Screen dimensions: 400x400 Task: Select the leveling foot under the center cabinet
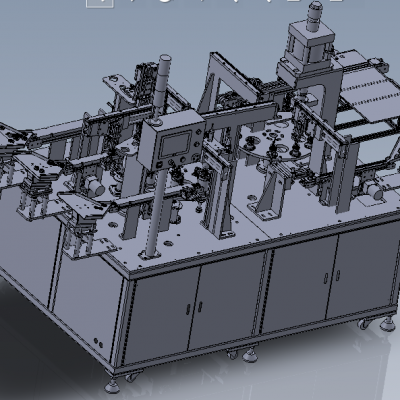(250, 356)
